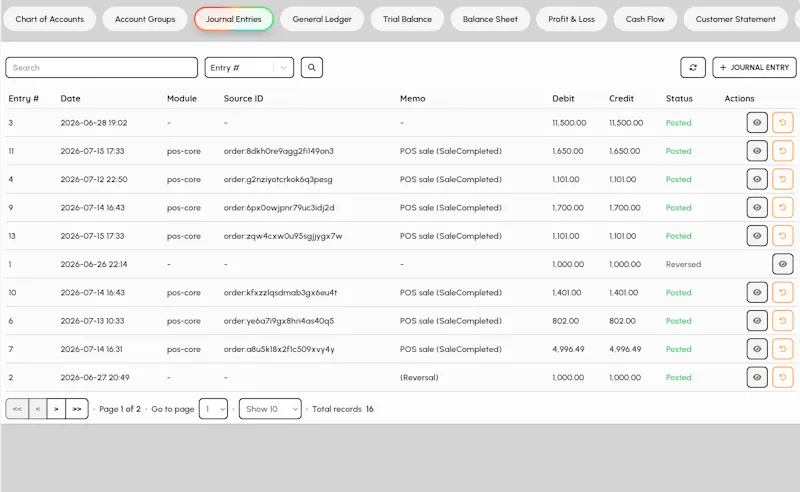800x492 pixels.
Task: Select source ID order:kfxzzlqsdmab3gx6eu4t
Action: click(281, 292)
